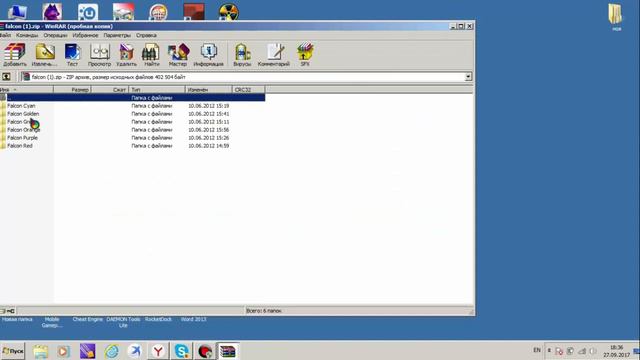Sort by the Изменён column header
Image resolution: width=640 pixels, height=360 pixels.
click(209, 89)
